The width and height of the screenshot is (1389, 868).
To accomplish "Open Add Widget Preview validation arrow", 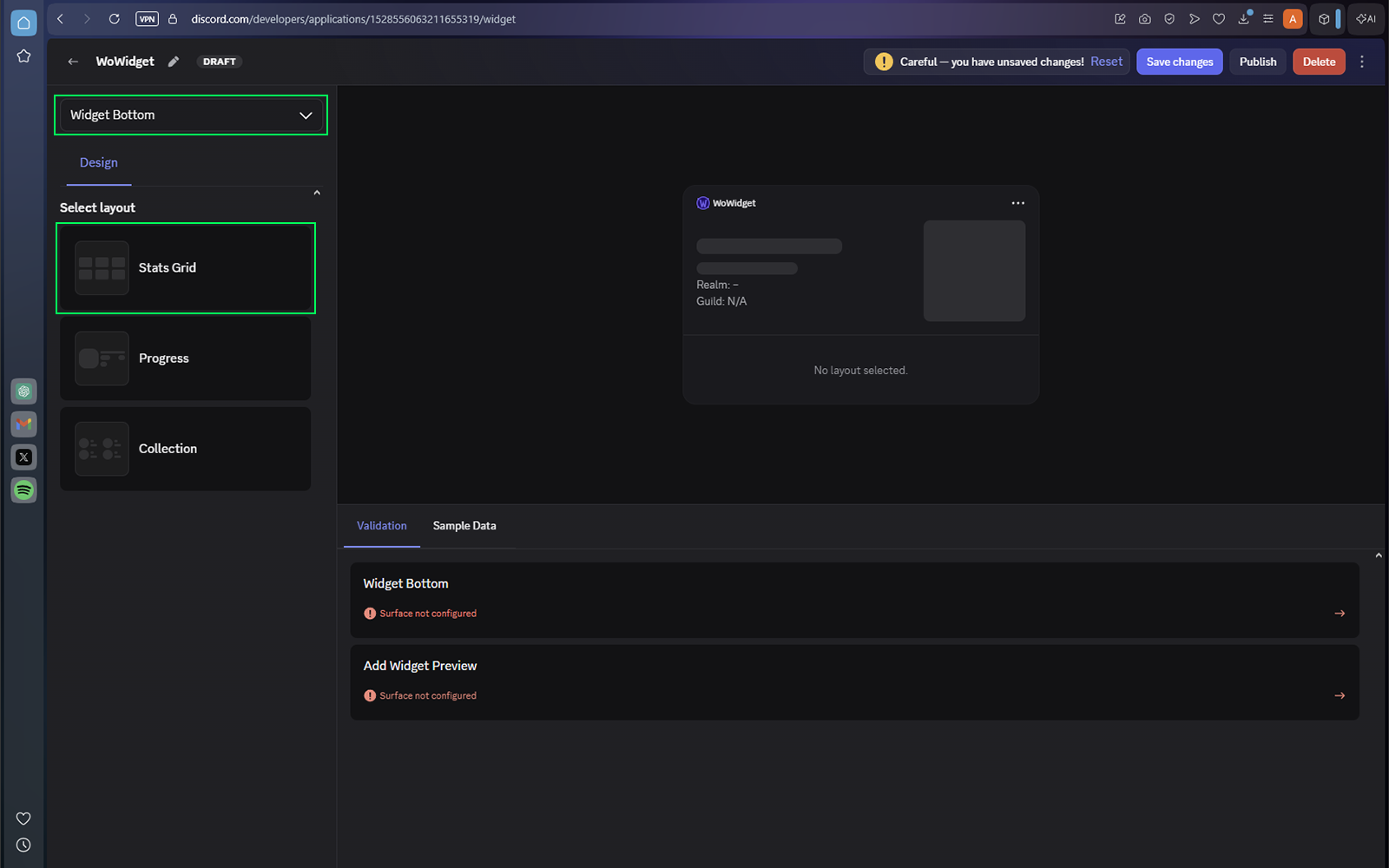I will 1340,695.
